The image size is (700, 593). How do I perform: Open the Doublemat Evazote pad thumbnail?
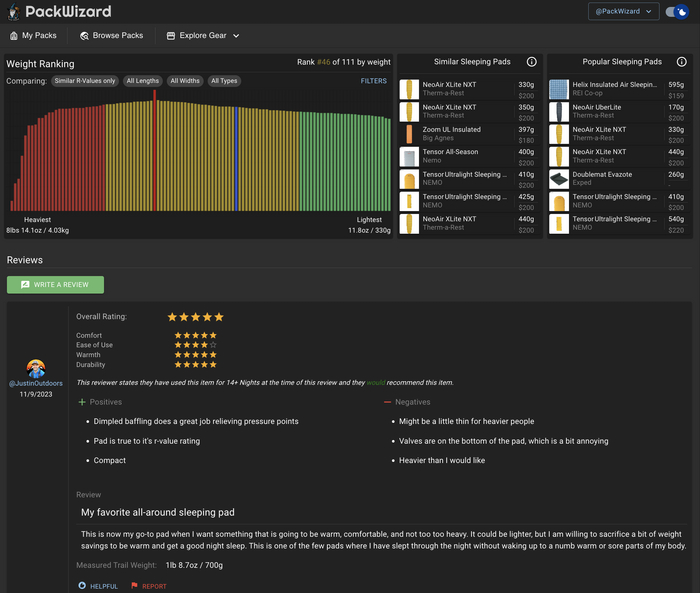(559, 179)
